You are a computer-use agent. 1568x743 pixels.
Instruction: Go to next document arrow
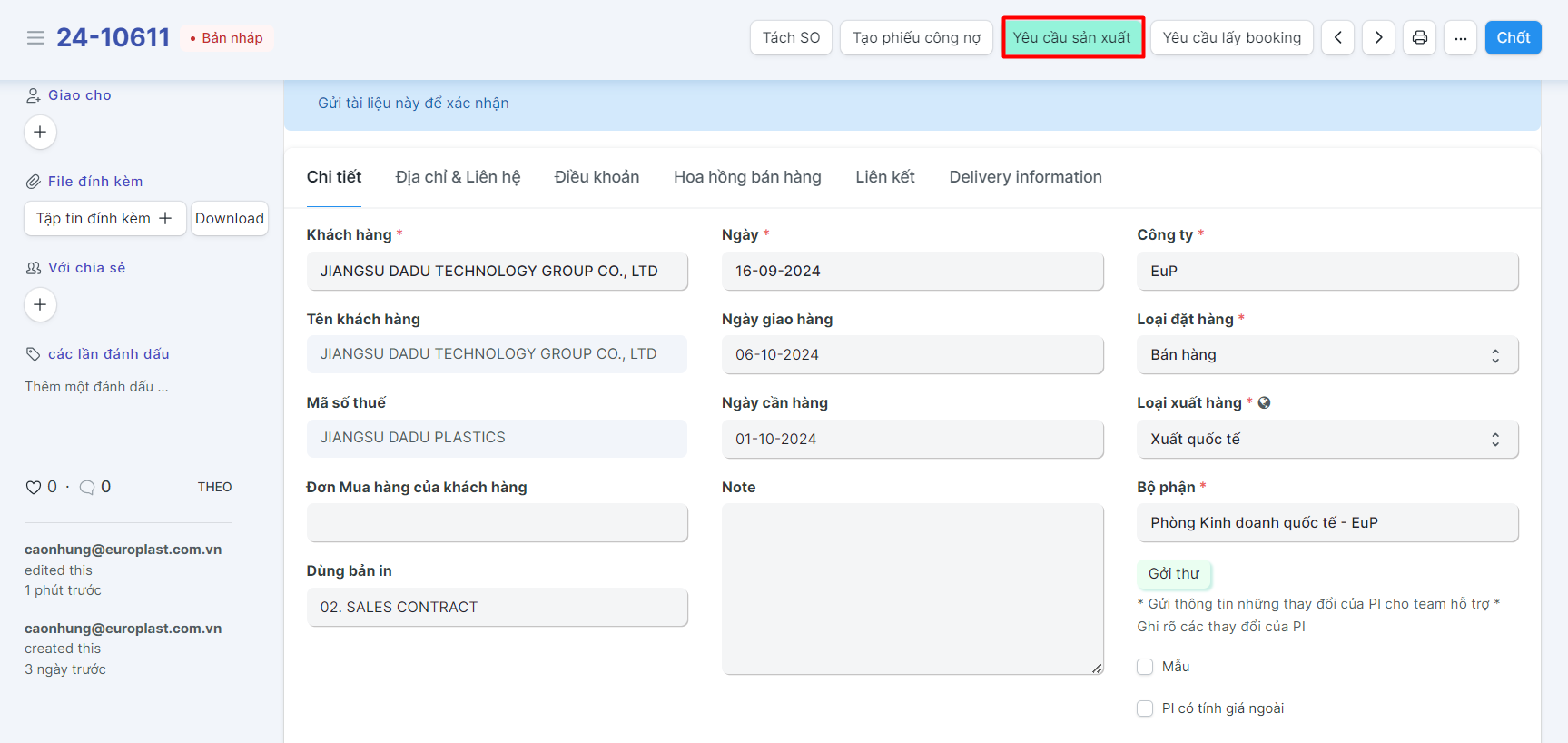pos(1378,37)
